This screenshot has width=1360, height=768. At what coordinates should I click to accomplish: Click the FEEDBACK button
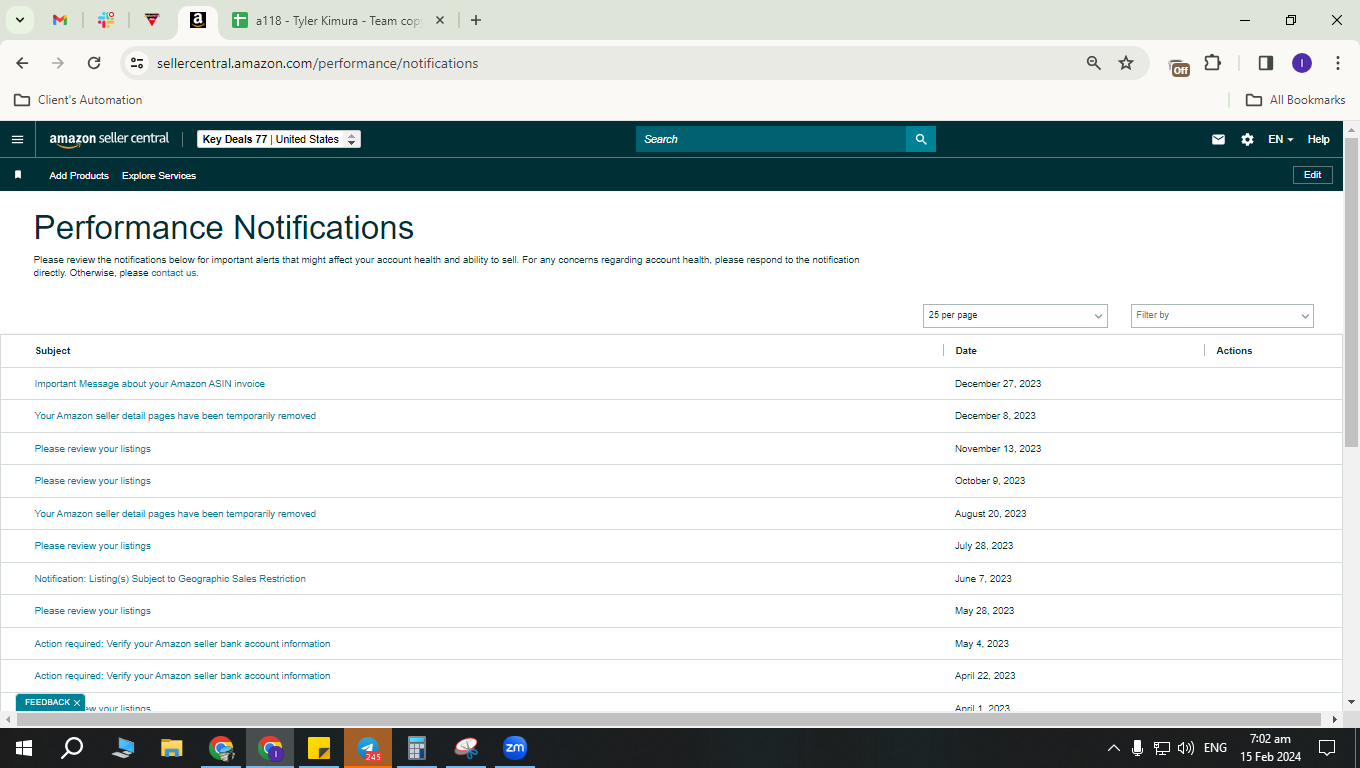click(47, 703)
